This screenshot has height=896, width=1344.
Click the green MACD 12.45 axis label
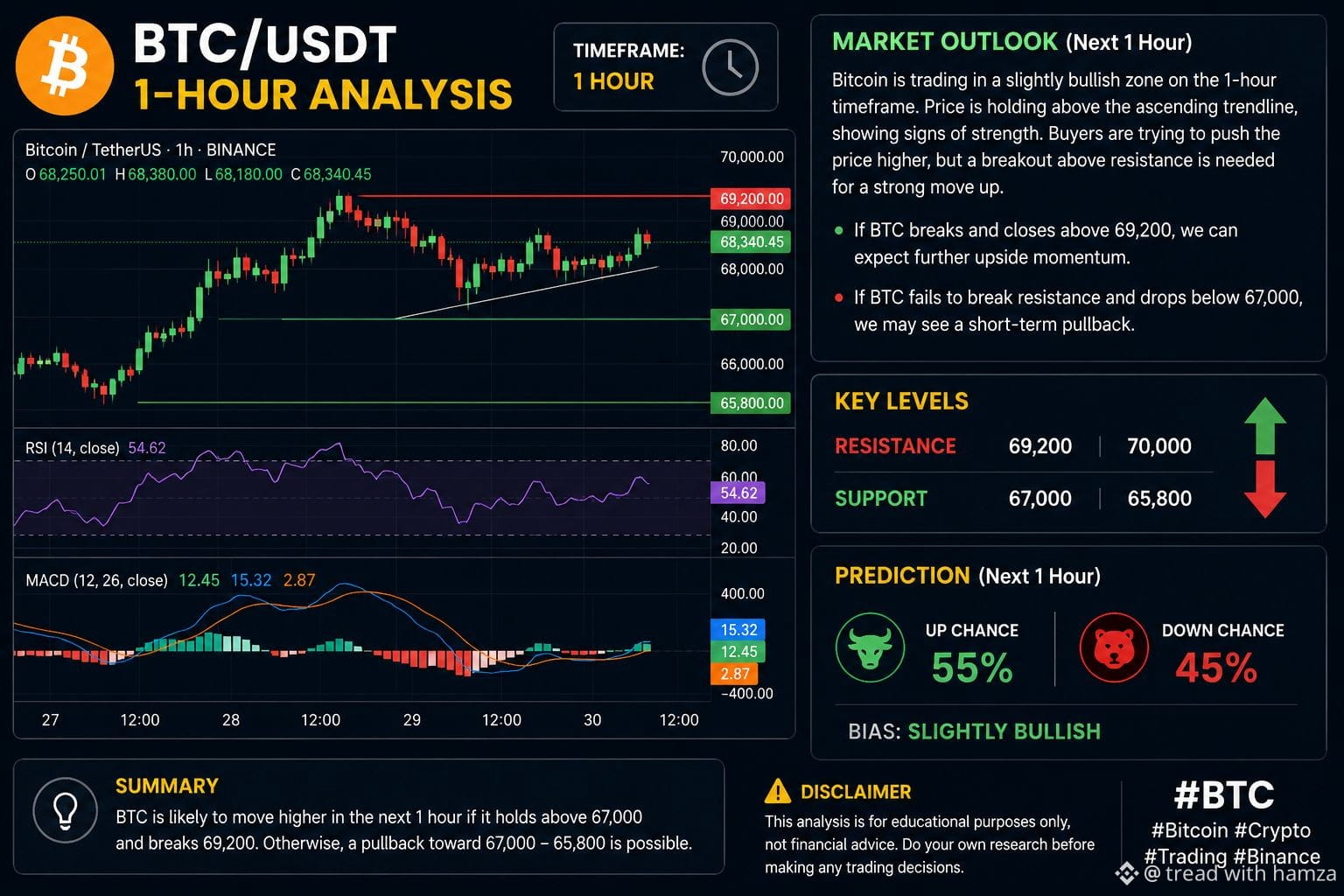click(x=738, y=651)
